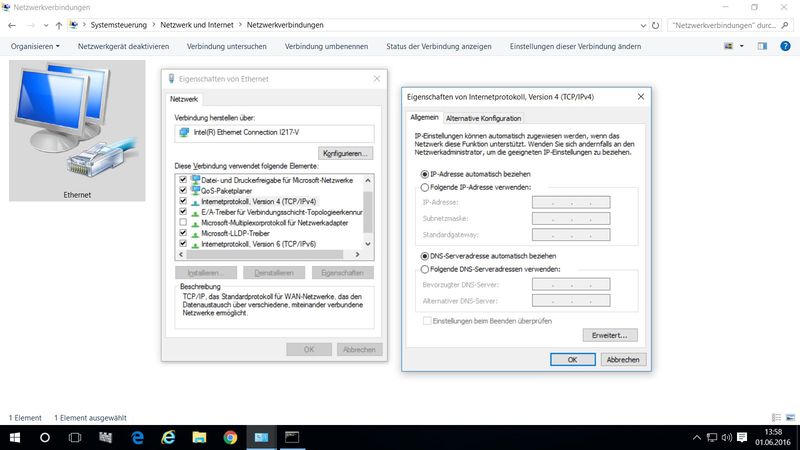The height and width of the screenshot is (450, 800).
Task: Enable the Microsoft-Multiplexorprotokoll checkbox
Action: coord(182,221)
